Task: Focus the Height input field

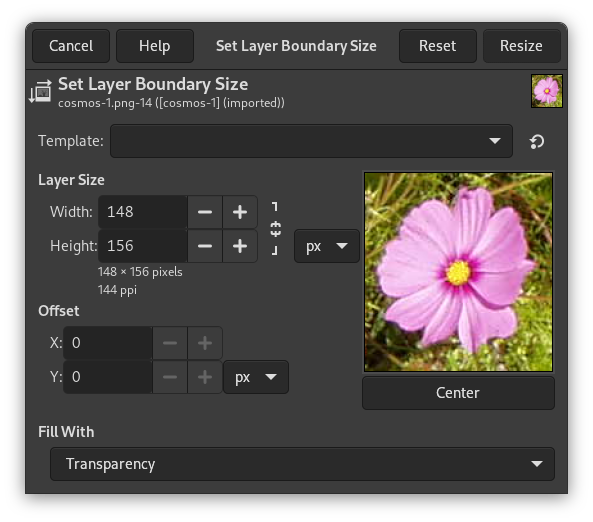Action: tap(143, 246)
